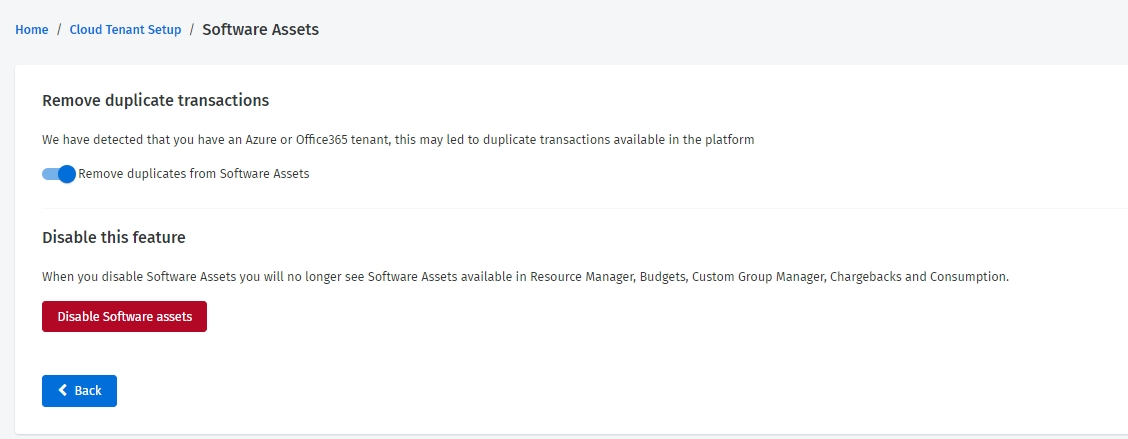Turn off the Remove duplicates switch
1128x439 pixels.
[x=59, y=174]
